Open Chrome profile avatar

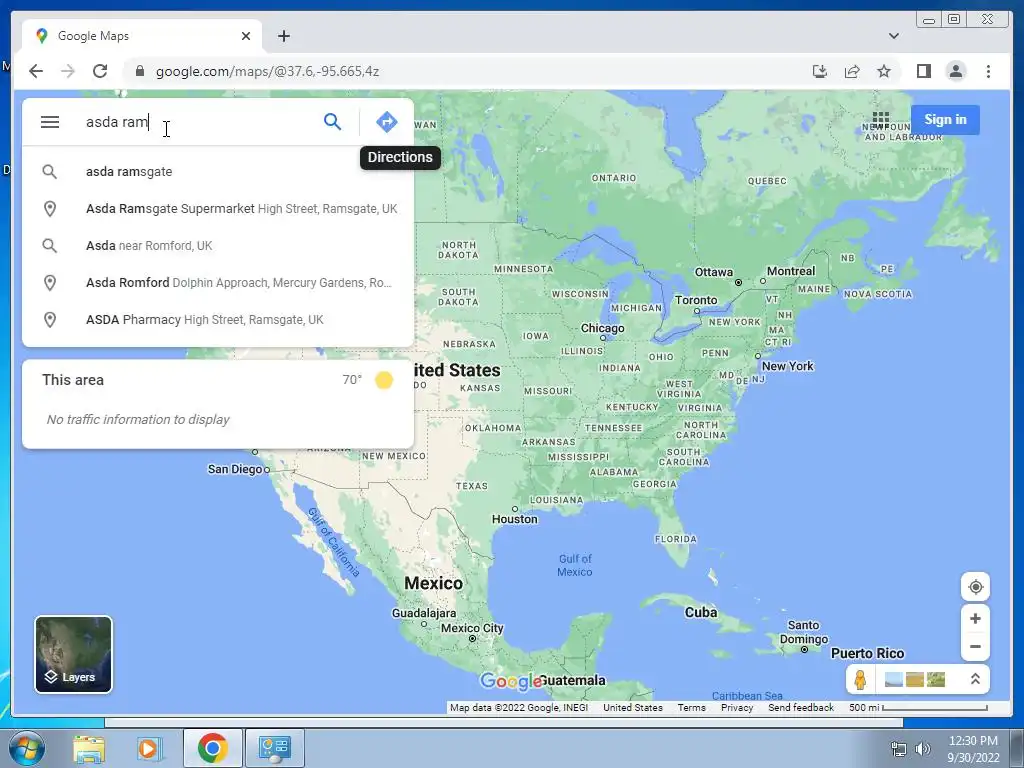click(x=955, y=71)
